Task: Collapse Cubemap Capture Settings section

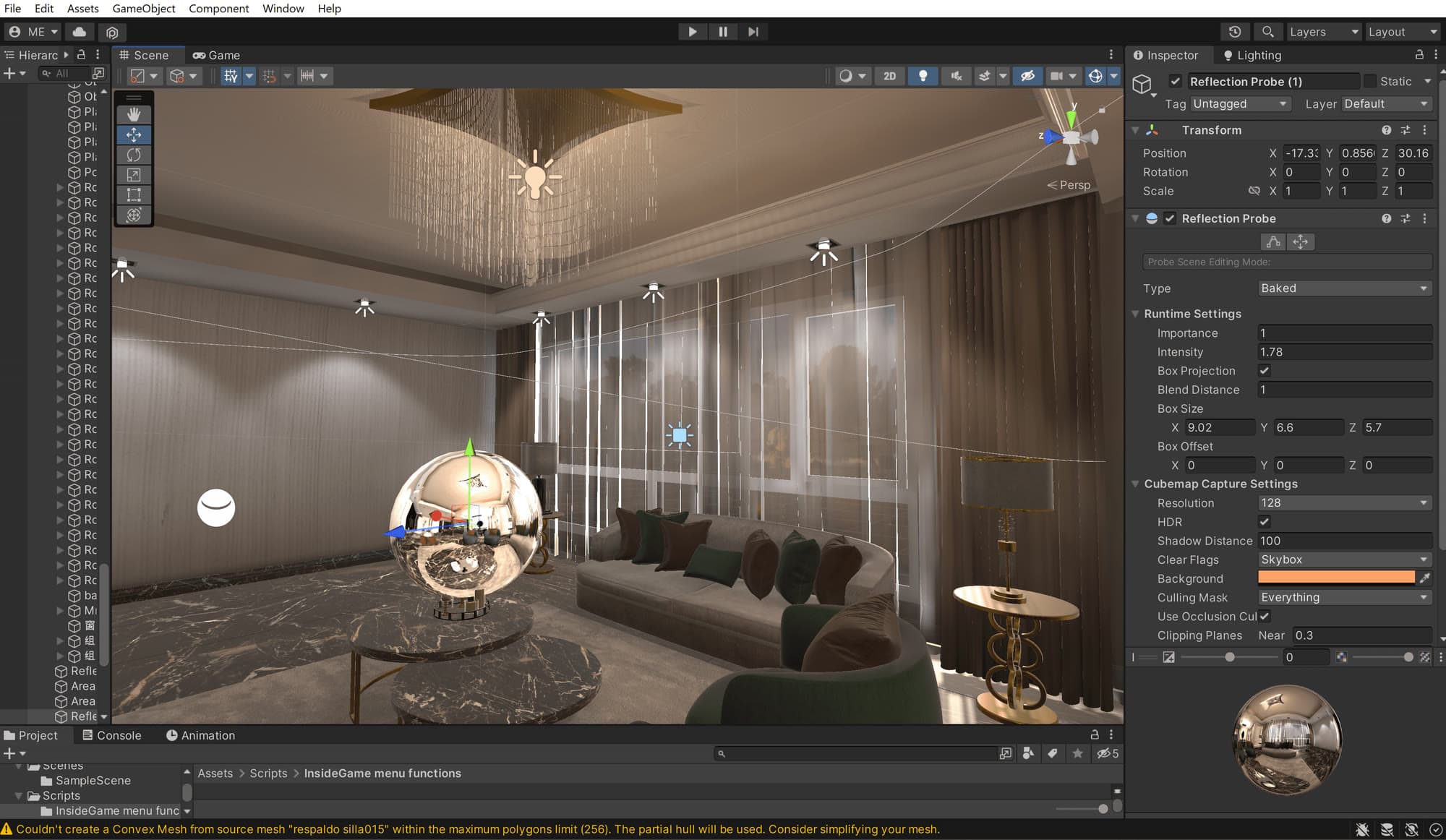Action: tap(1136, 484)
